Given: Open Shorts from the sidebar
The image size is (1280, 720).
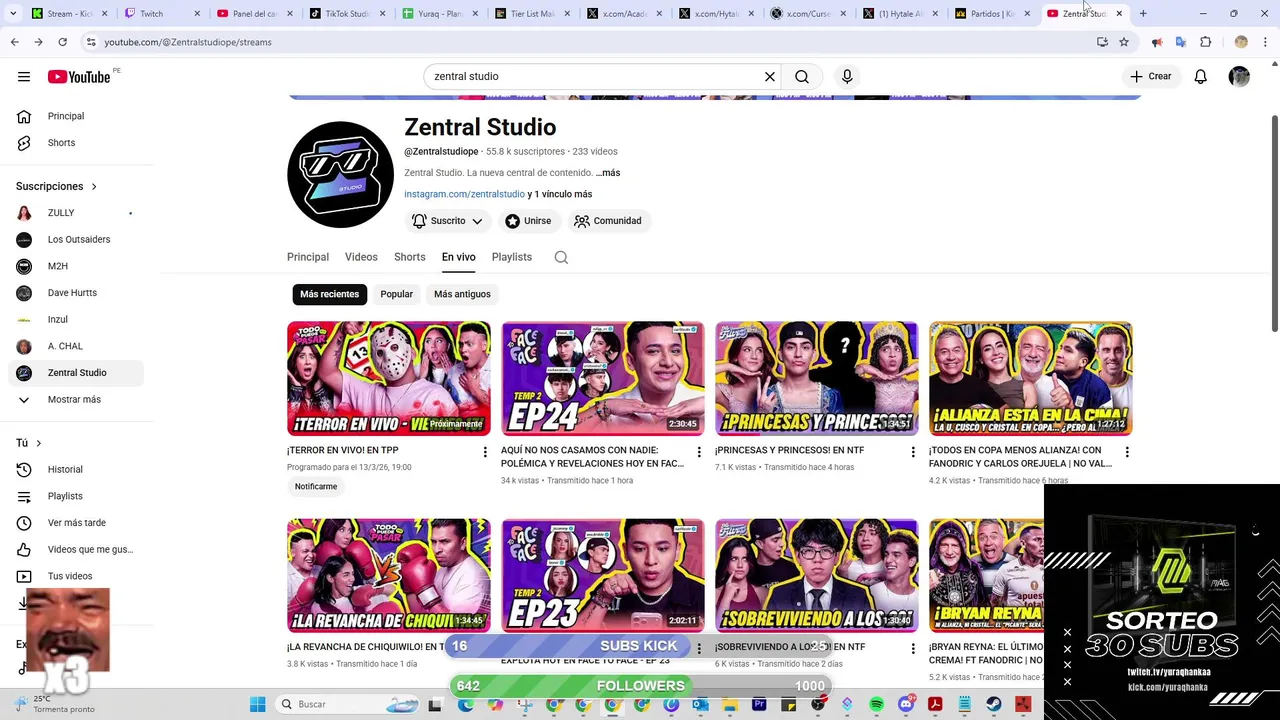Looking at the screenshot, I should pyautogui.click(x=76, y=143).
